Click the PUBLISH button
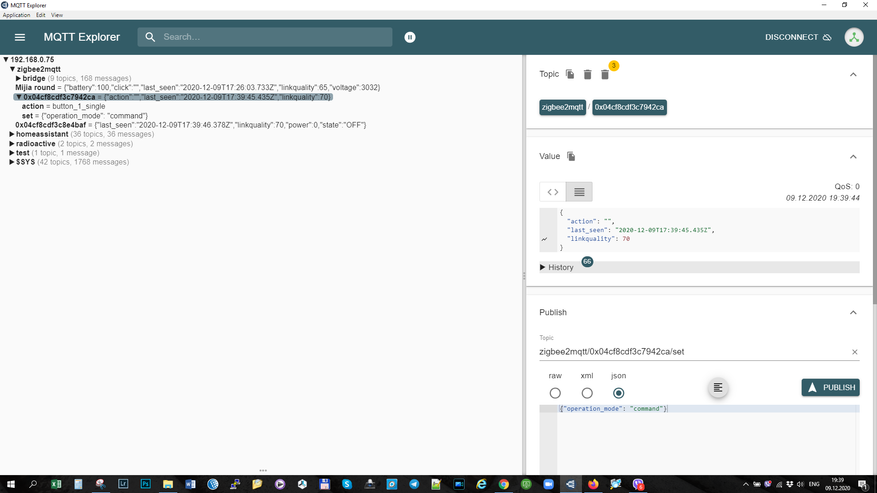The height and width of the screenshot is (493, 877). [831, 387]
